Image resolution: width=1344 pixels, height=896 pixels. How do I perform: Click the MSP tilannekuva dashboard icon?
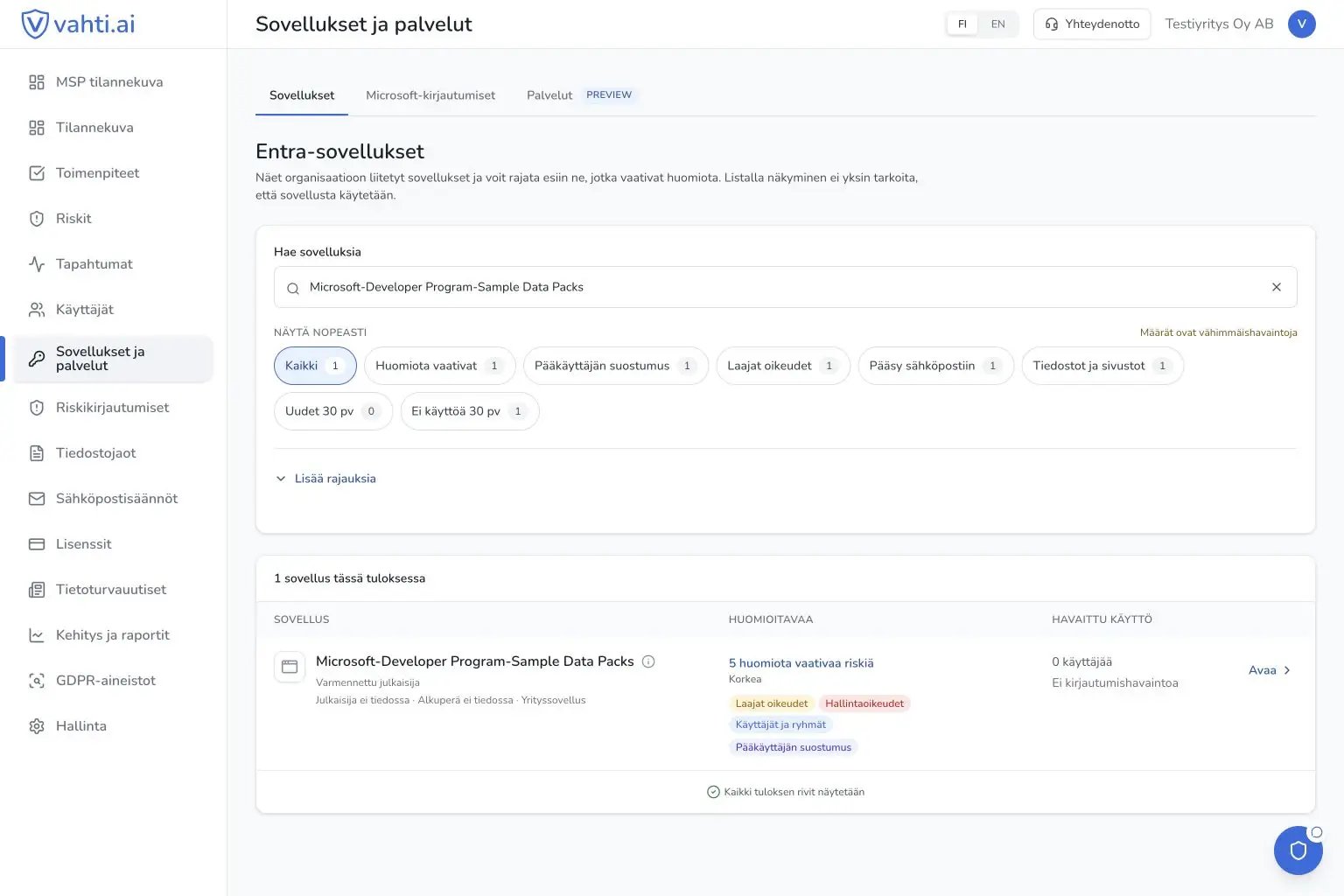coord(37,82)
